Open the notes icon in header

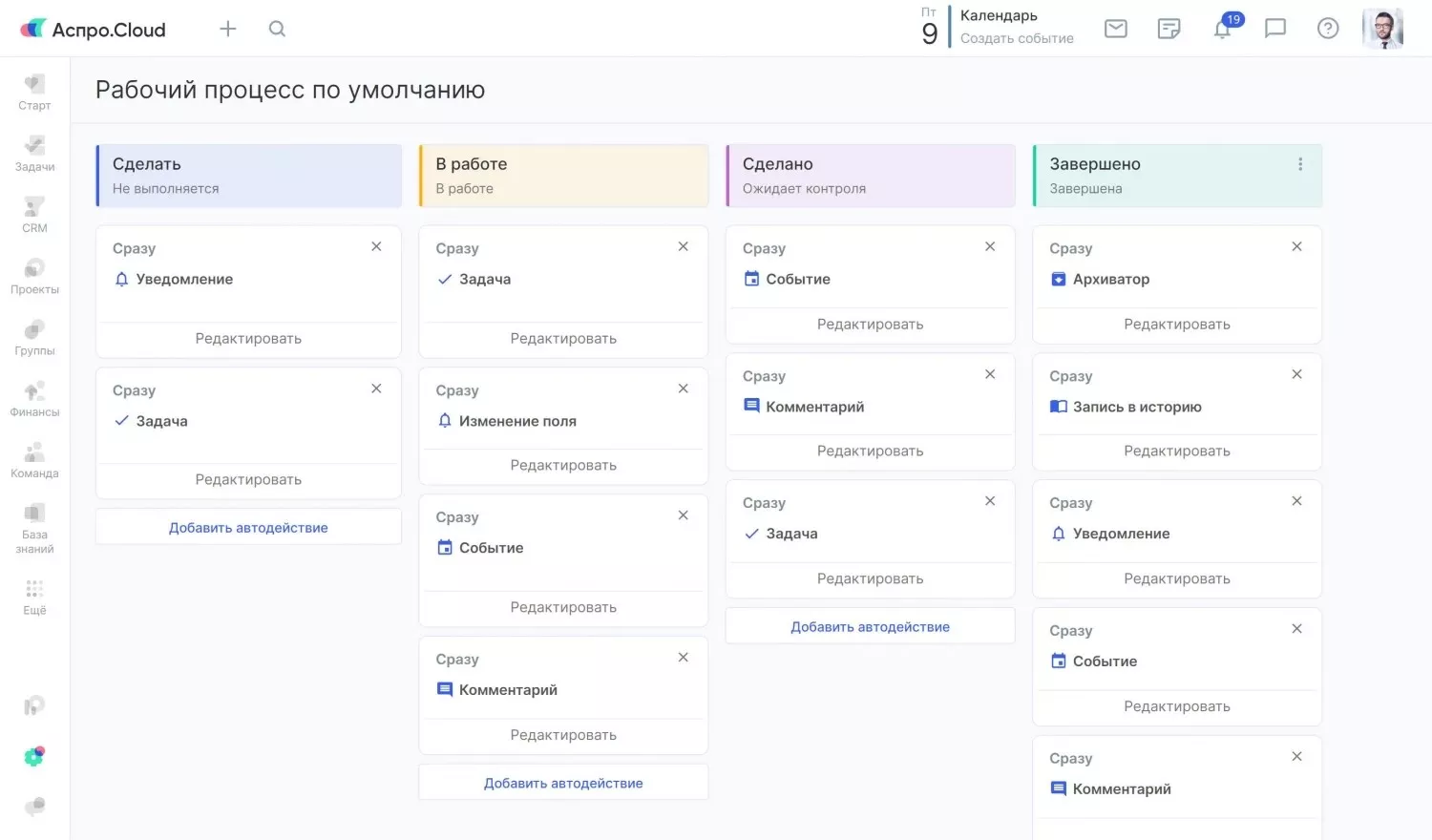(x=1169, y=29)
